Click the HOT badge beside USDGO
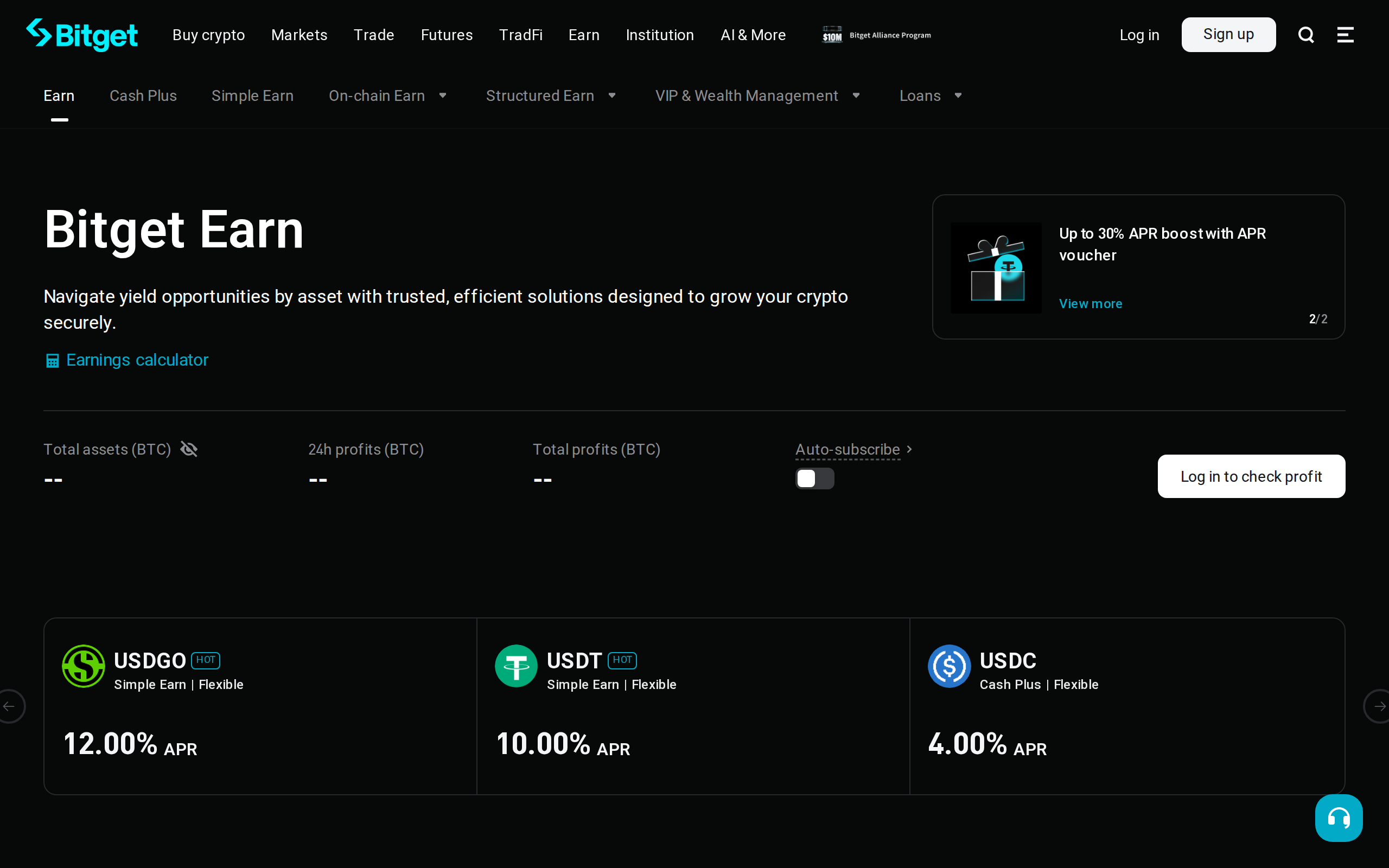The height and width of the screenshot is (868, 1389). coord(206,660)
